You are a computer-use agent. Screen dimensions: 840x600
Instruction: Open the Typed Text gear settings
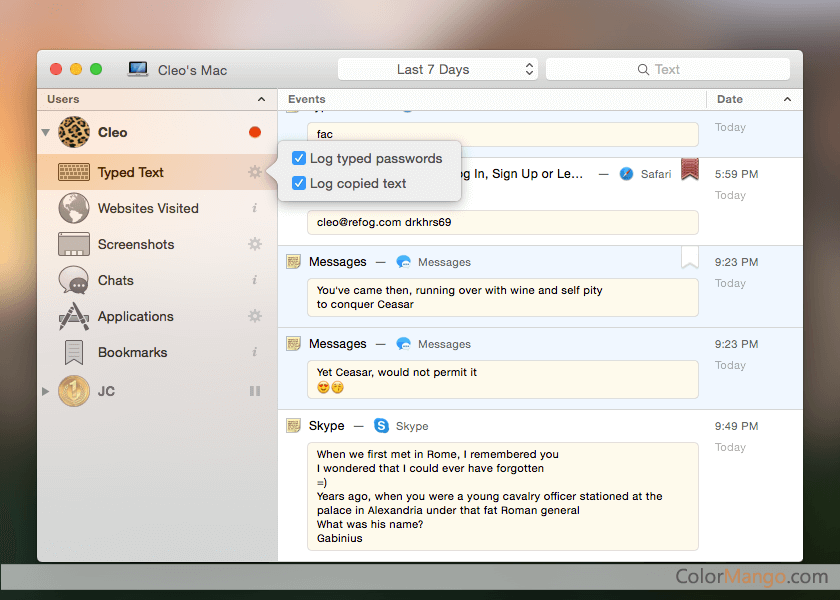click(x=255, y=172)
